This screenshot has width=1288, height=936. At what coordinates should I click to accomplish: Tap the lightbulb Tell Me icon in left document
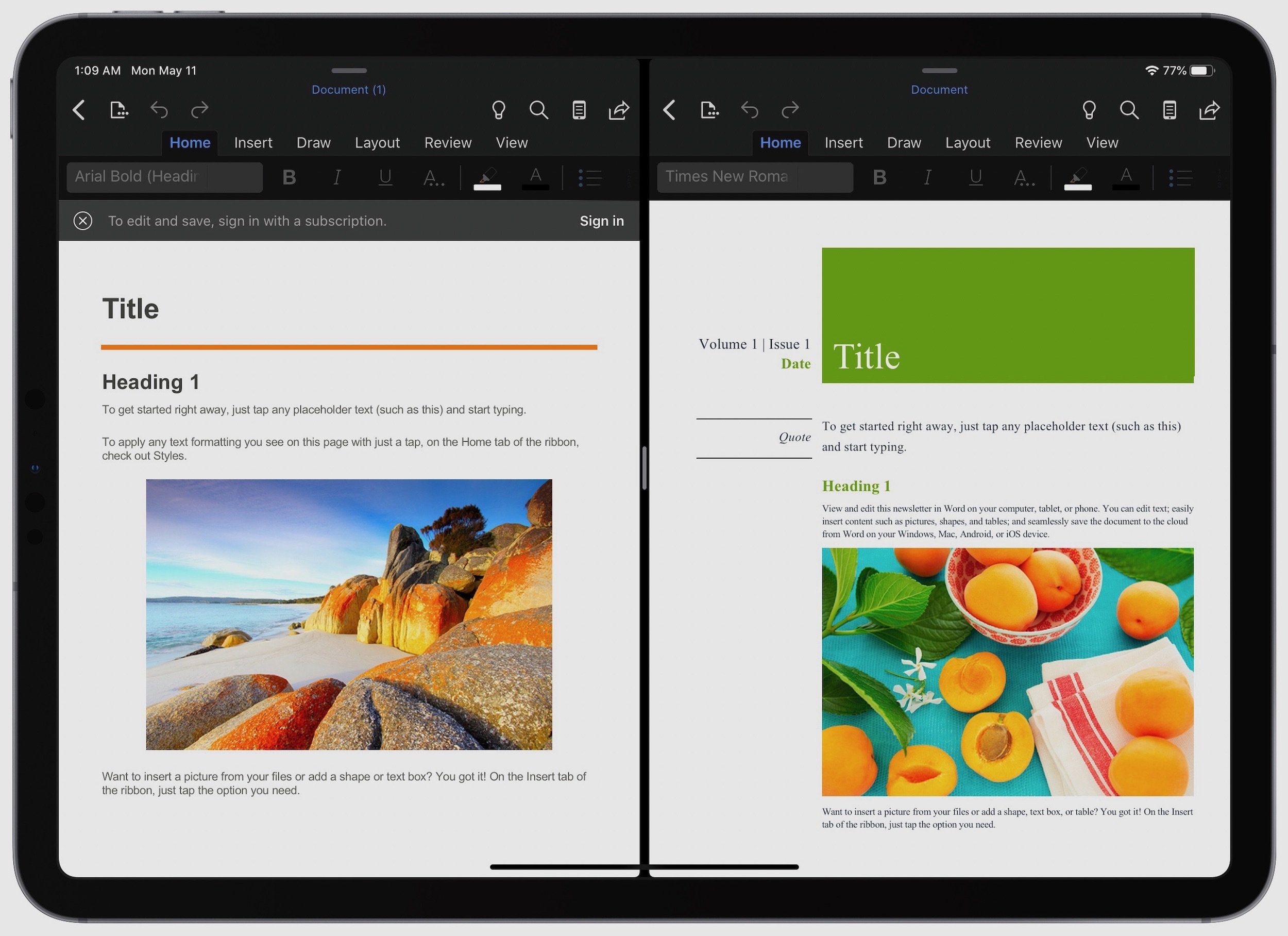click(498, 110)
